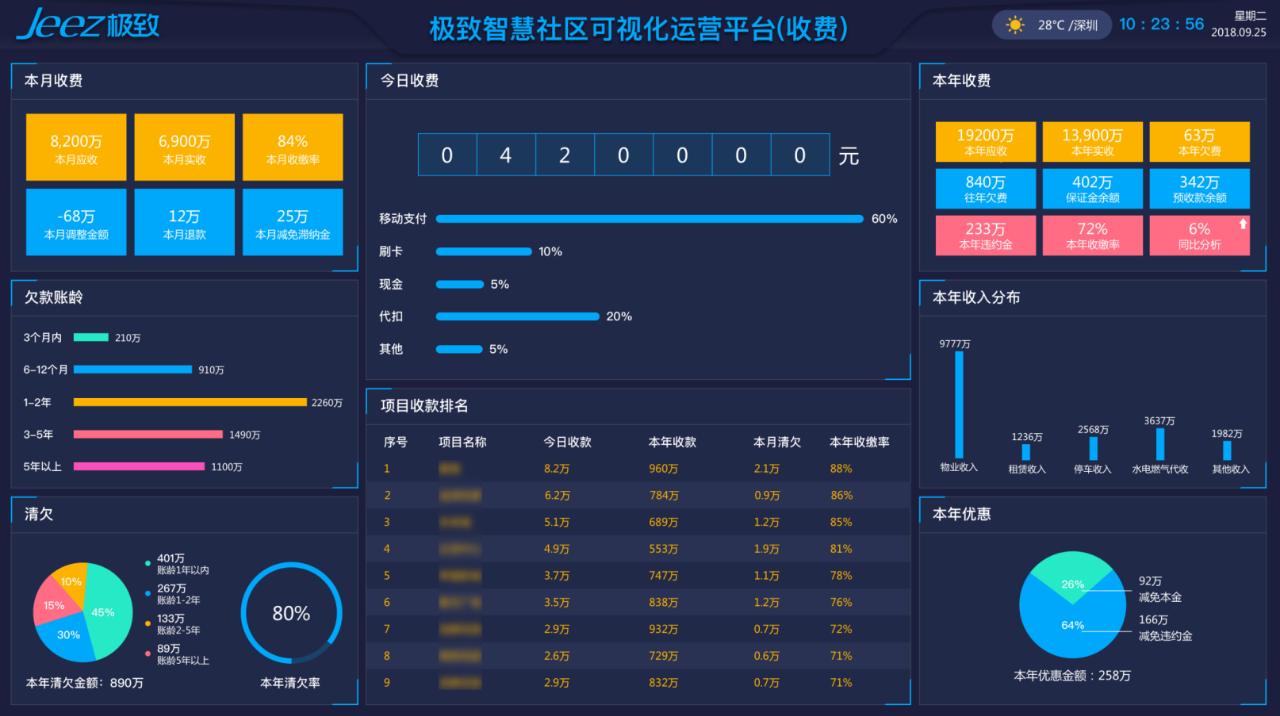Viewport: 1280px width, 716px height.
Task: Click the 代扣 20% progress bar
Action: [517, 317]
